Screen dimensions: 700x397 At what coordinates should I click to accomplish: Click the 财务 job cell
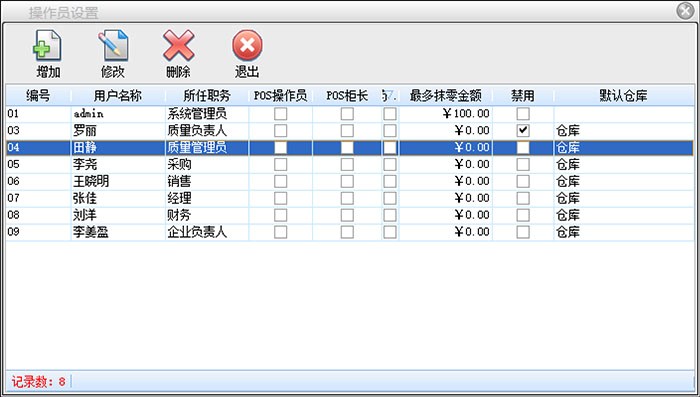[x=207, y=215]
